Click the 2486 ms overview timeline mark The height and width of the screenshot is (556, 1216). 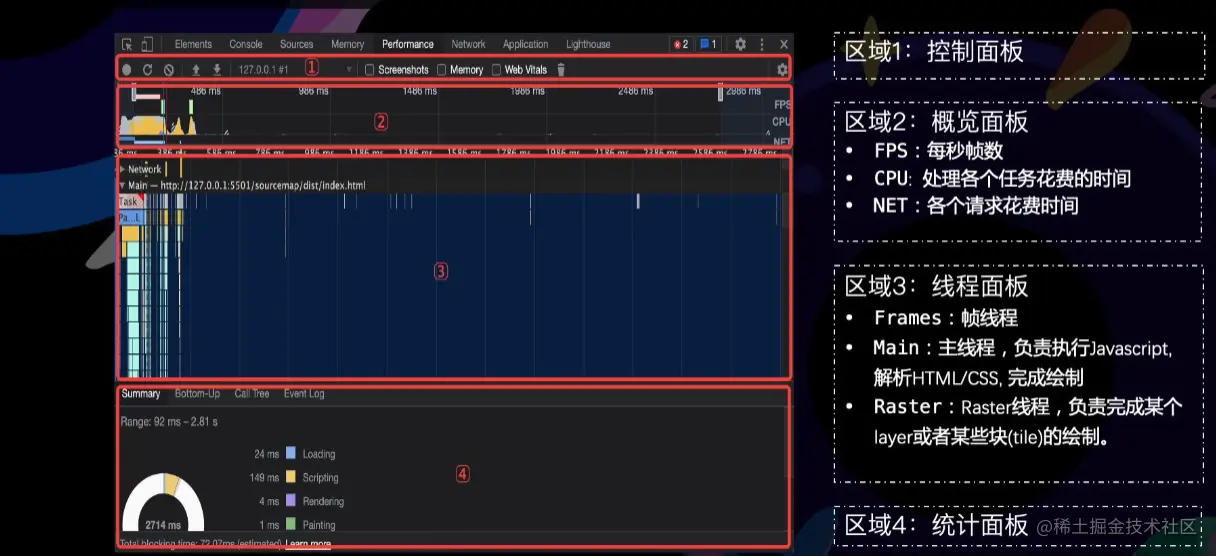(x=635, y=91)
